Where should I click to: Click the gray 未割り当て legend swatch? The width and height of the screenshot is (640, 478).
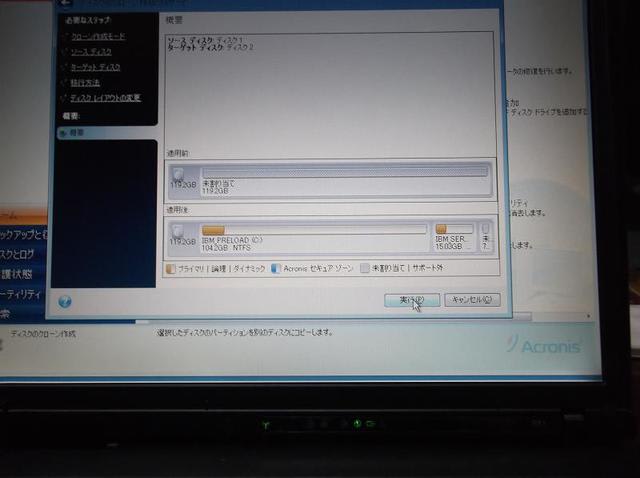(364, 268)
